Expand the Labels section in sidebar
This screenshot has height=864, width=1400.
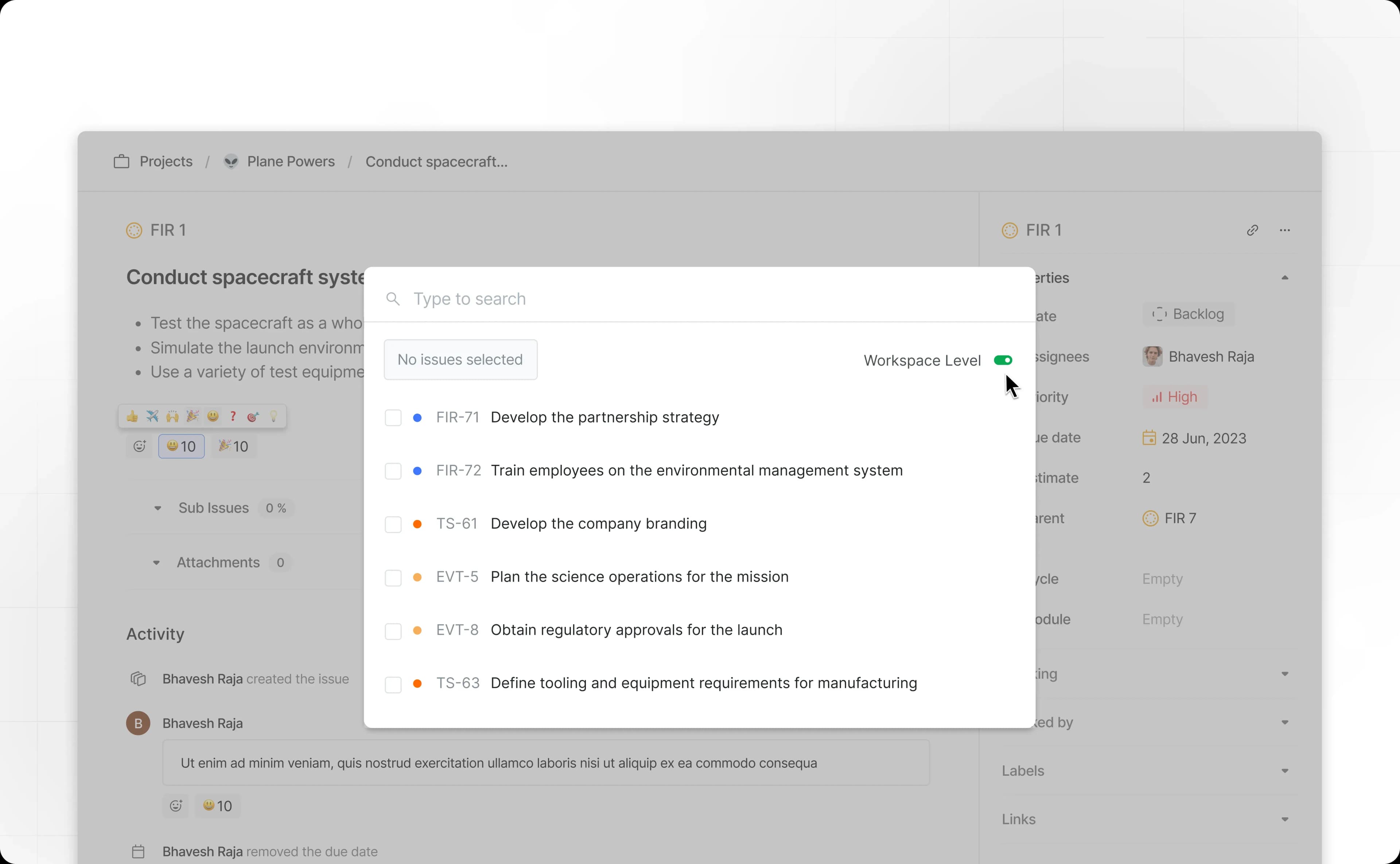[1284, 771]
